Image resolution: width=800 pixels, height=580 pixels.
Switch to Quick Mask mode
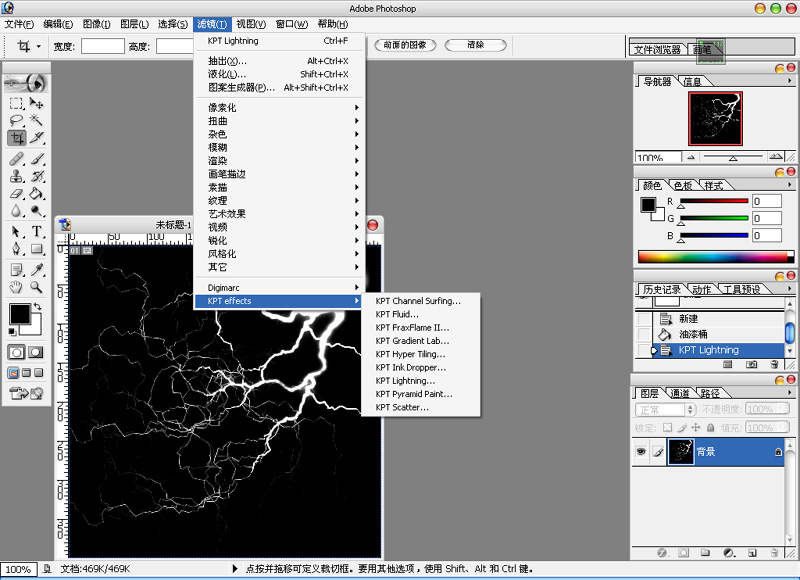(x=35, y=352)
